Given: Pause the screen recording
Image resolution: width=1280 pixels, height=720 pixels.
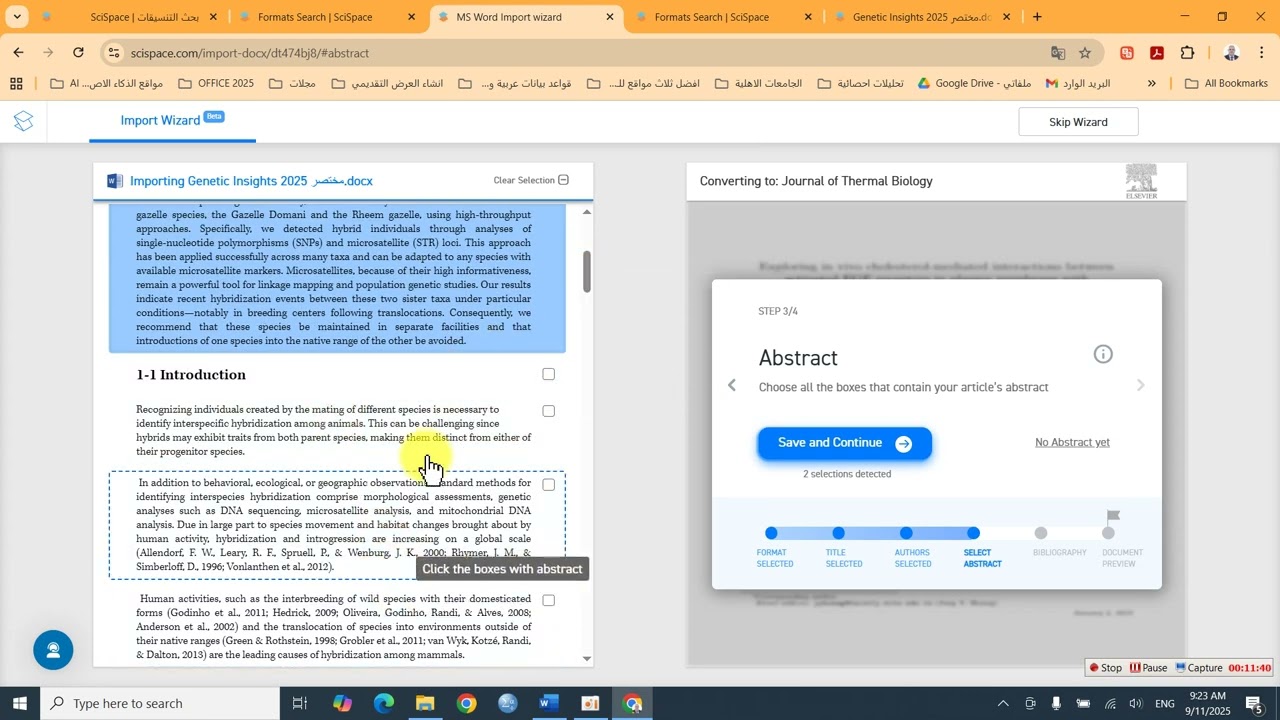Looking at the screenshot, I should click(1148, 668).
